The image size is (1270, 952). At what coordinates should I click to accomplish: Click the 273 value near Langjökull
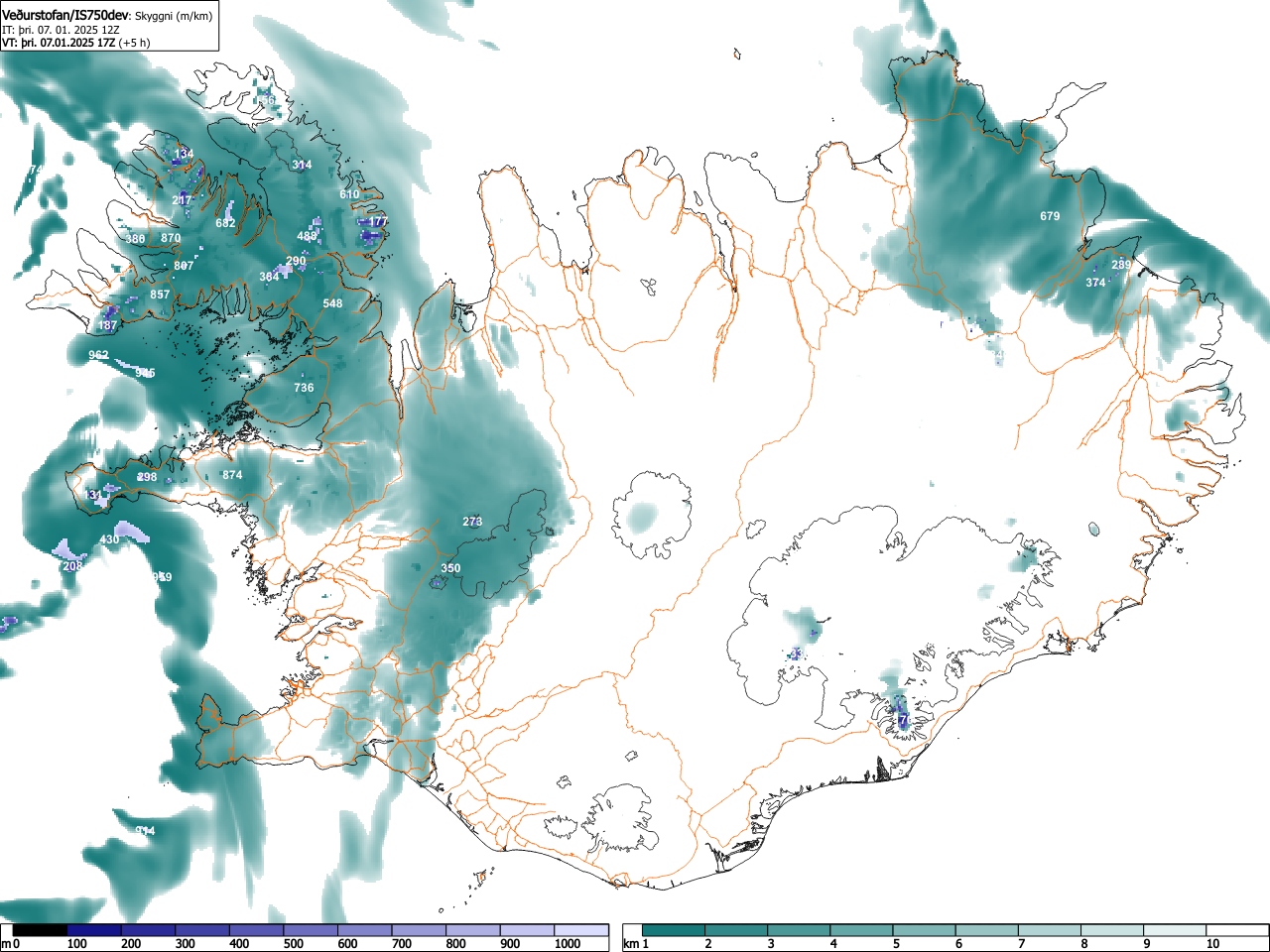click(472, 522)
